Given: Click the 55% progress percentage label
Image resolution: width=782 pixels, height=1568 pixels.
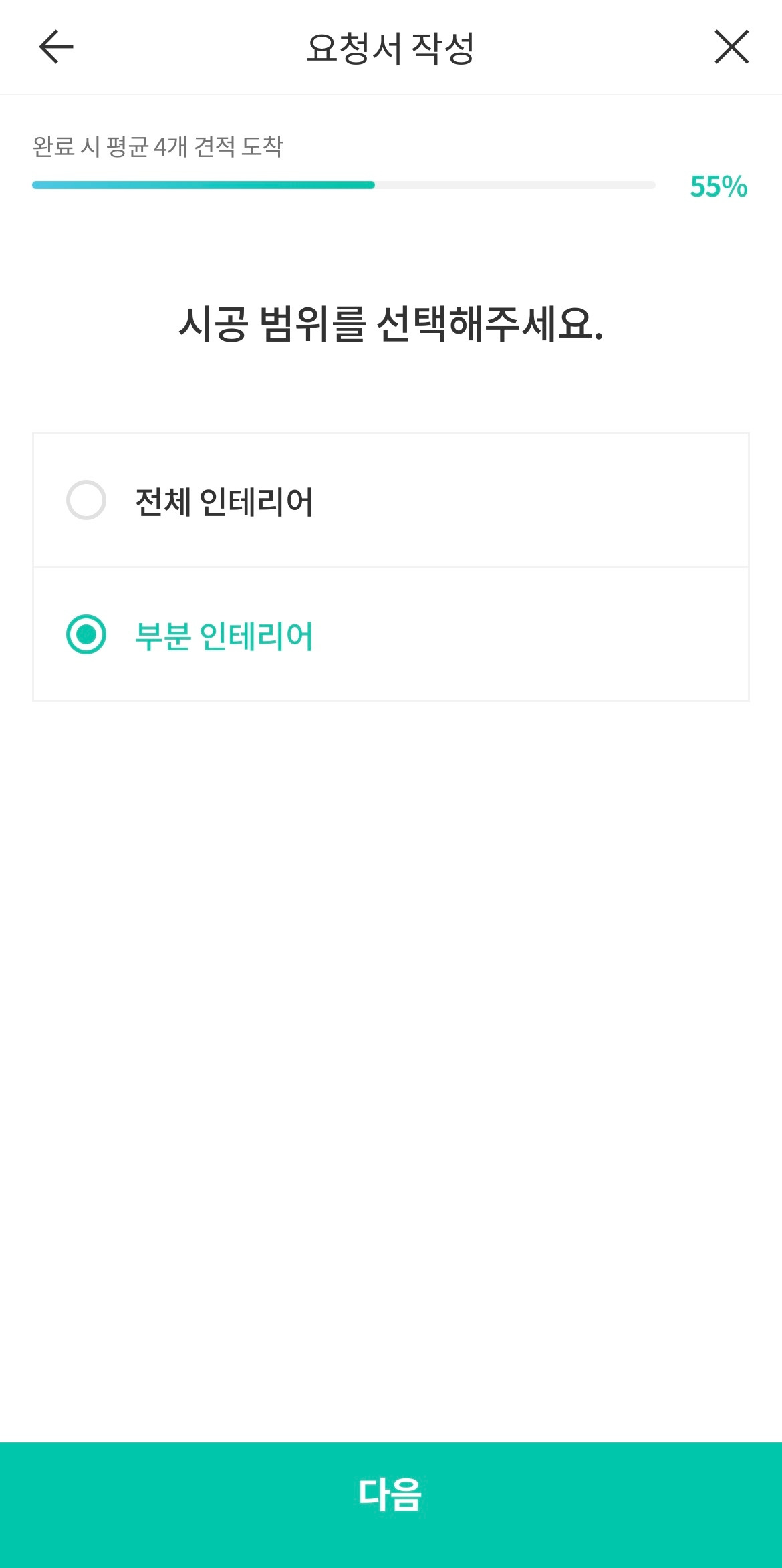Looking at the screenshot, I should pos(718,186).
